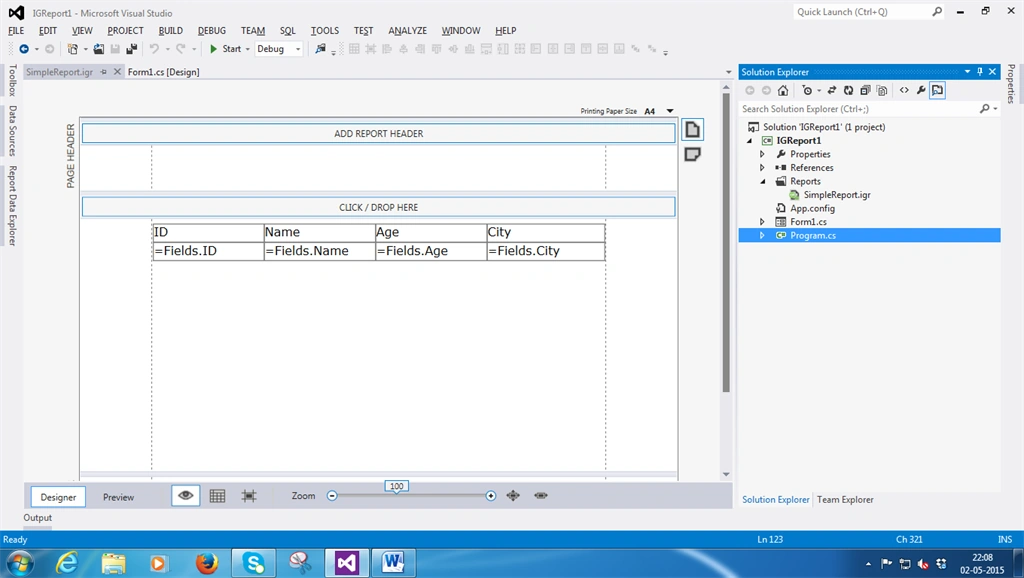Click the page settings icon beside report header
Screen dimensions: 1024x578
click(x=692, y=130)
